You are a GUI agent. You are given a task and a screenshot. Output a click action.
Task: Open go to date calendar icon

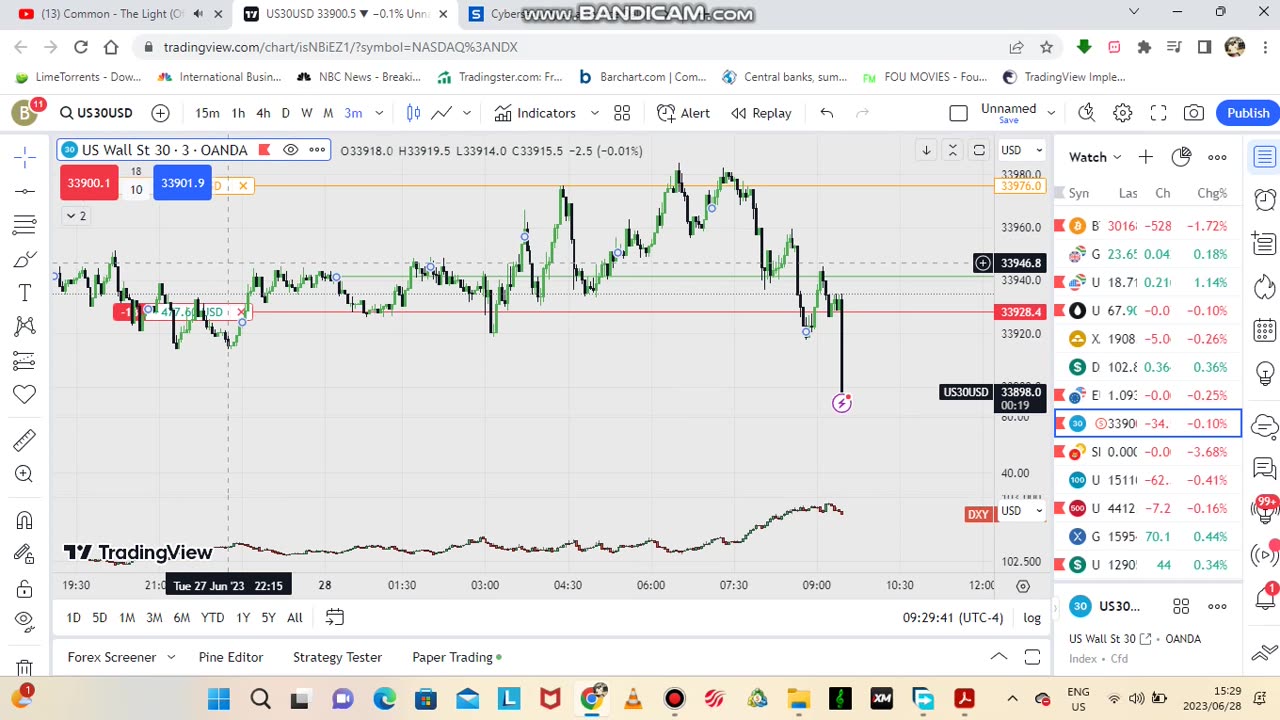(335, 618)
